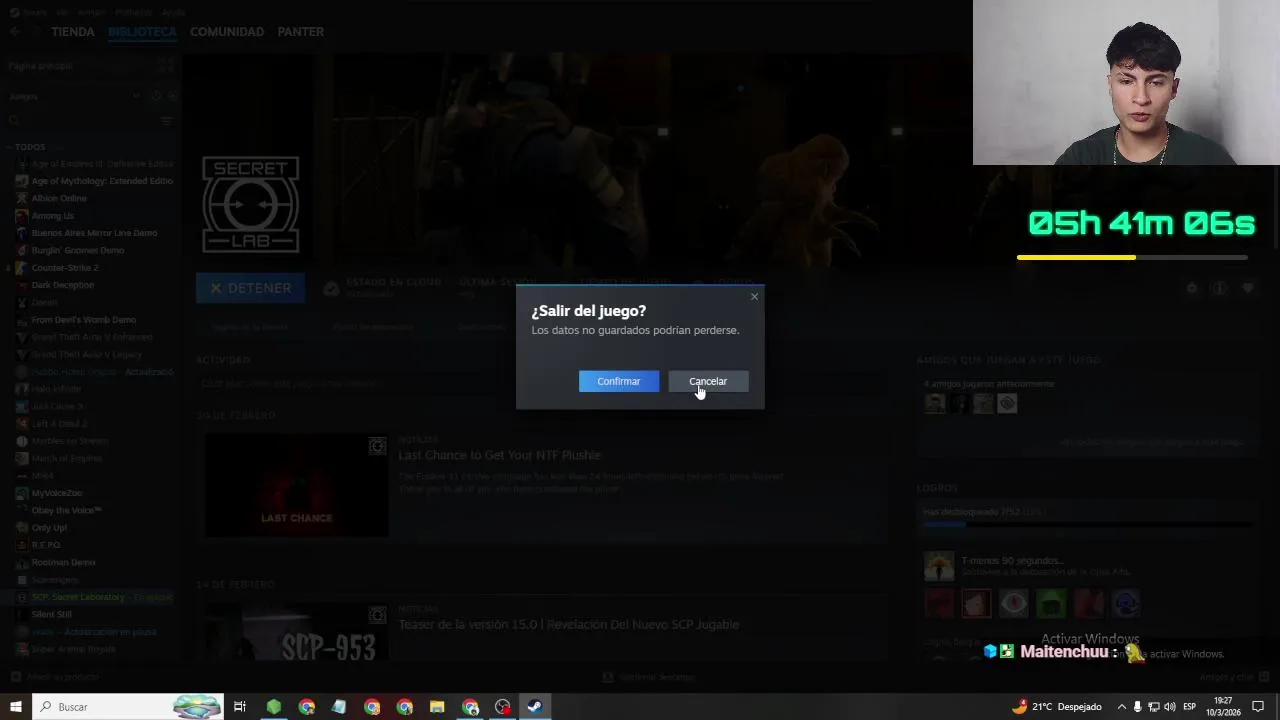Select Rootman Demo in library

(63, 562)
